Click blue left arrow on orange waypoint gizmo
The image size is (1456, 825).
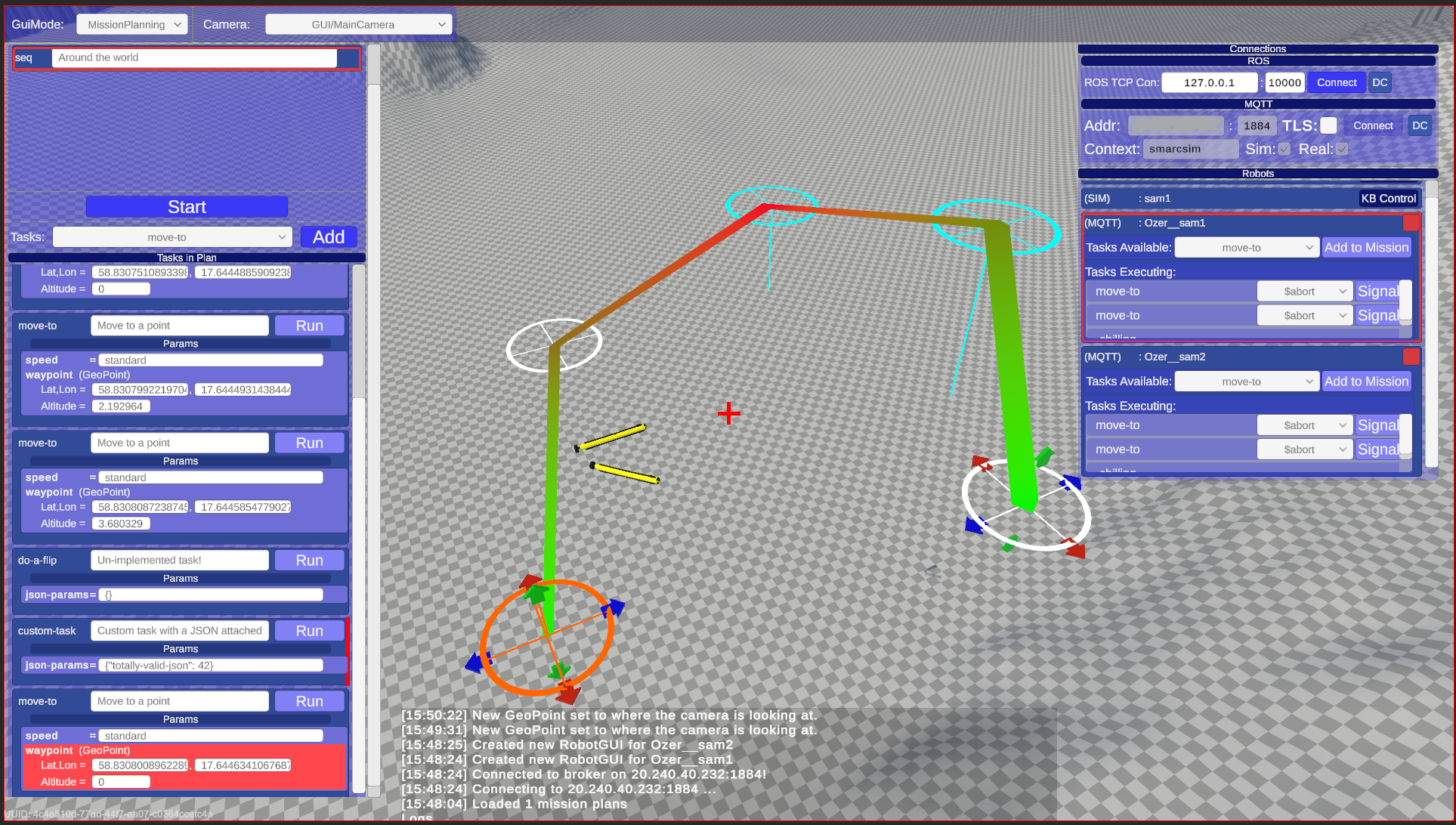(x=475, y=663)
